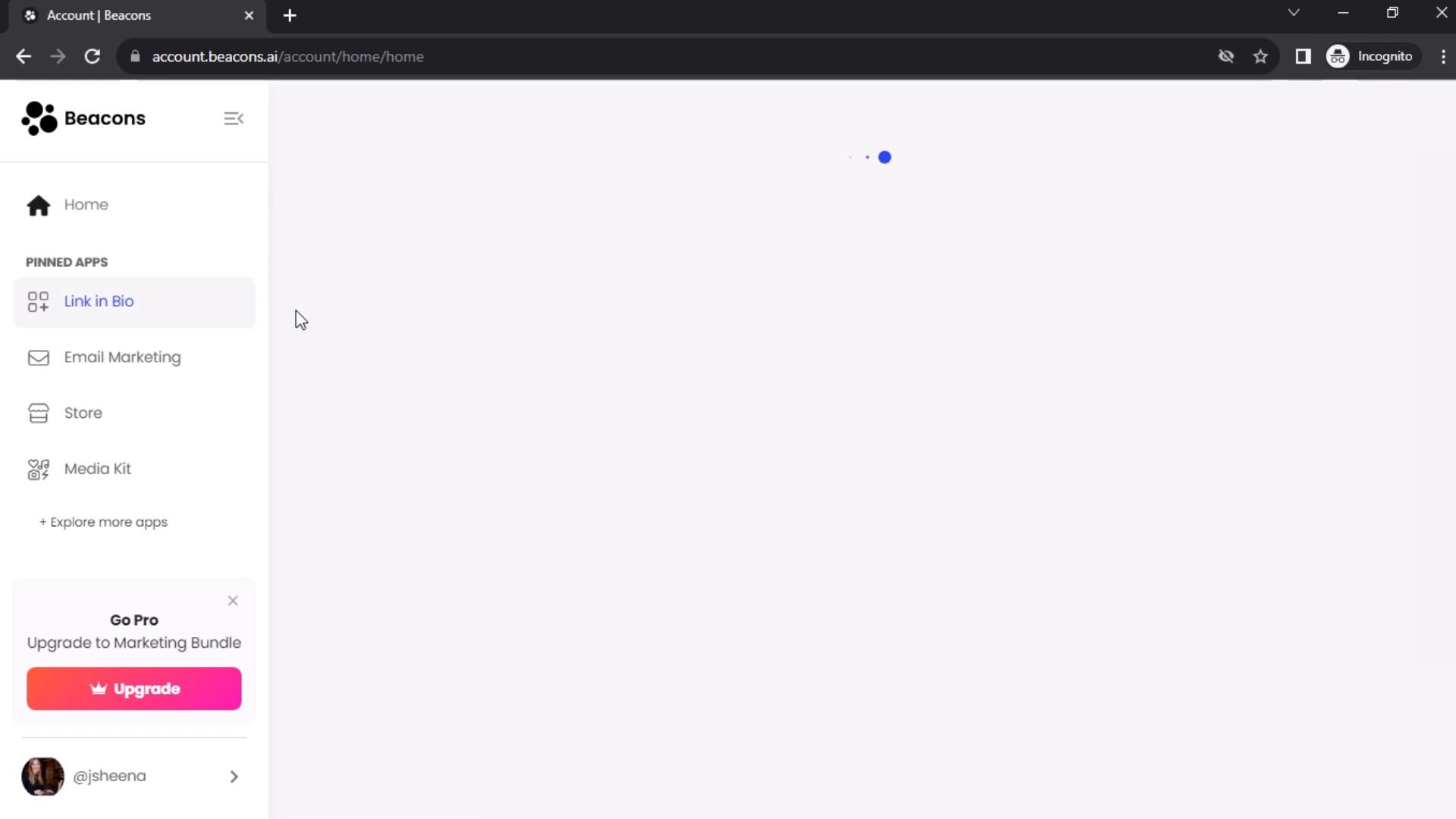This screenshot has width=1456, height=819.
Task: Click back navigation arrow
Action: click(23, 56)
